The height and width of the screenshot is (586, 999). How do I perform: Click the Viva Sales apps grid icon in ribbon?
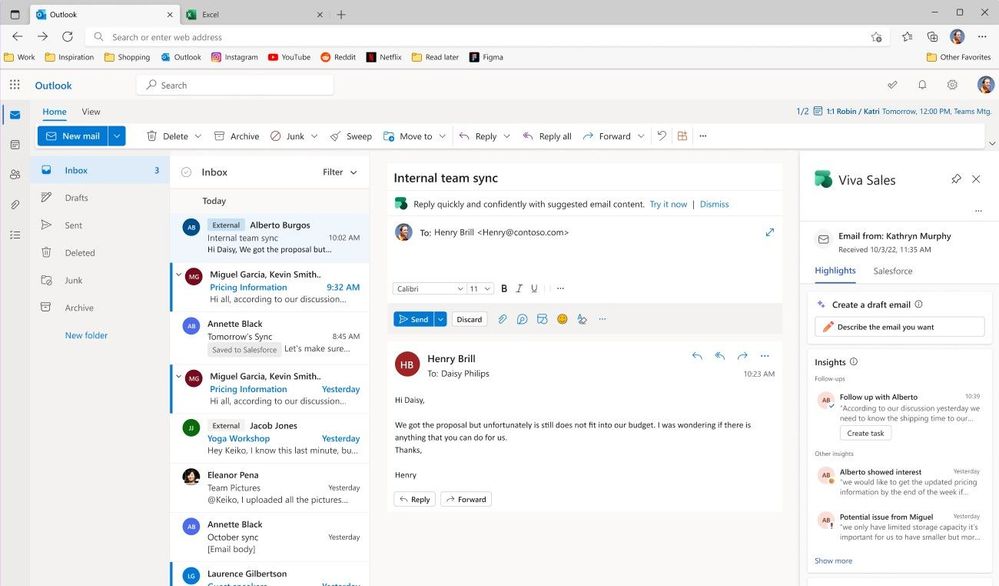click(x=682, y=136)
